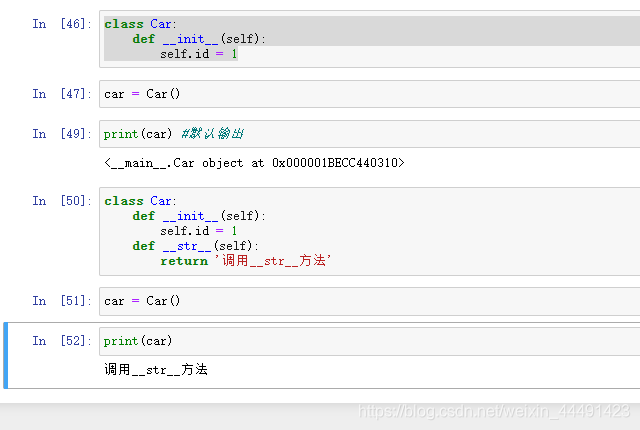Click the In [51] cell car = Car()
This screenshot has height=430, width=640.
369,301
